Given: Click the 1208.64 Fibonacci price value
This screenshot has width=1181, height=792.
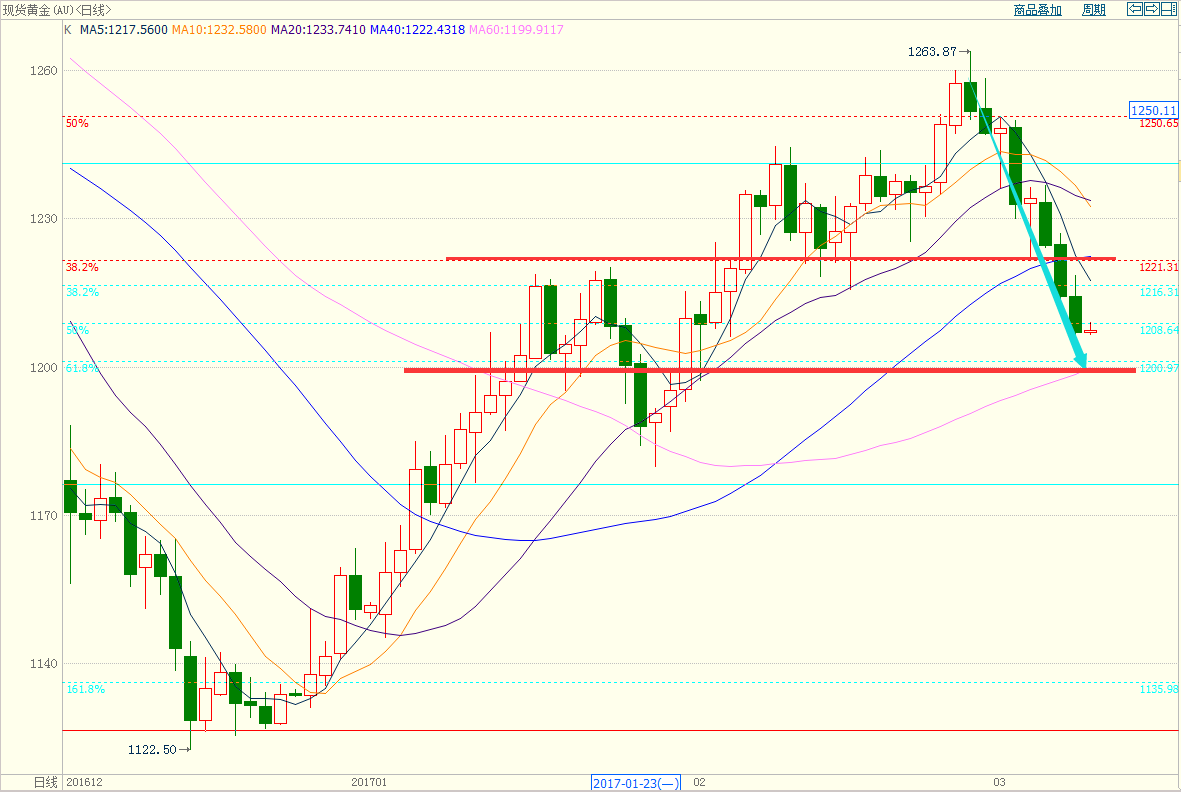Looking at the screenshot, I should click(x=1158, y=331).
